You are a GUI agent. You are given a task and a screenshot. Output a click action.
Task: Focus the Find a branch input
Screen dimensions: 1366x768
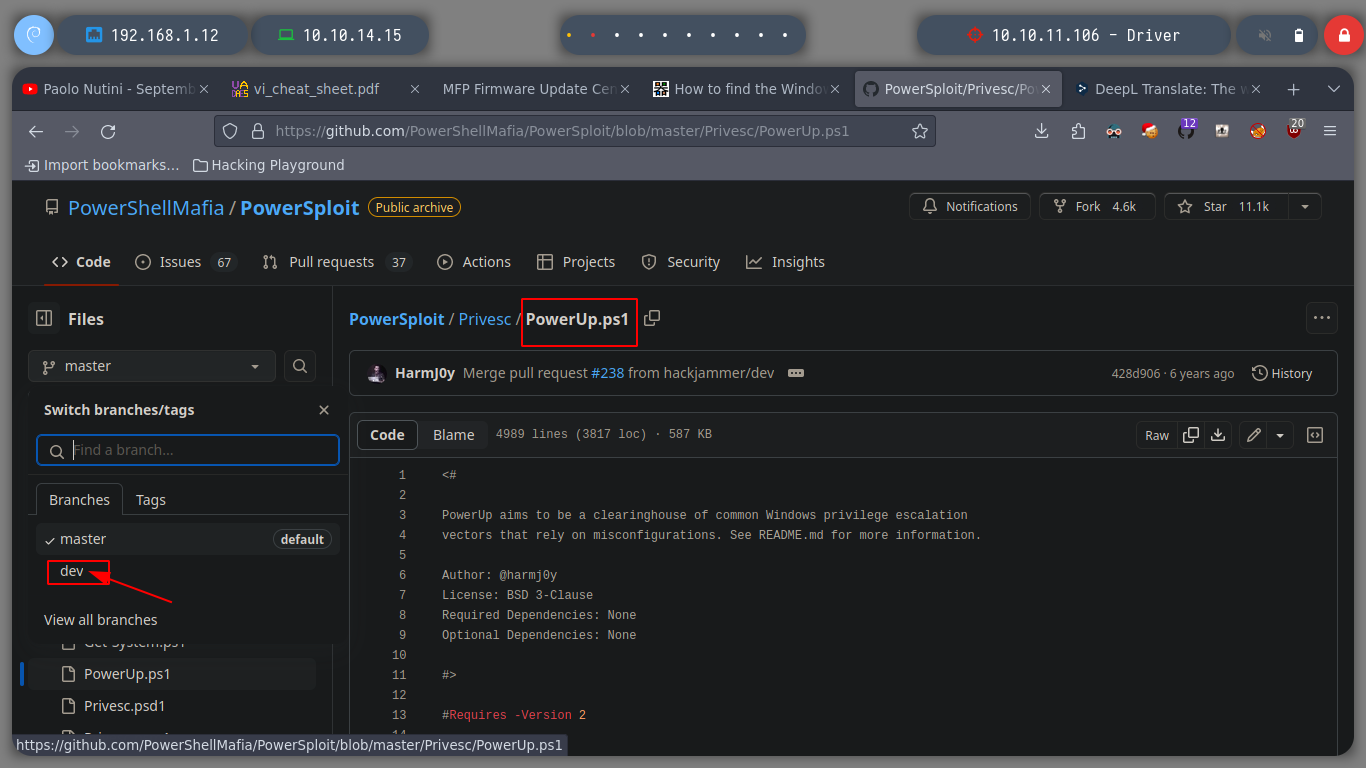[188, 450]
